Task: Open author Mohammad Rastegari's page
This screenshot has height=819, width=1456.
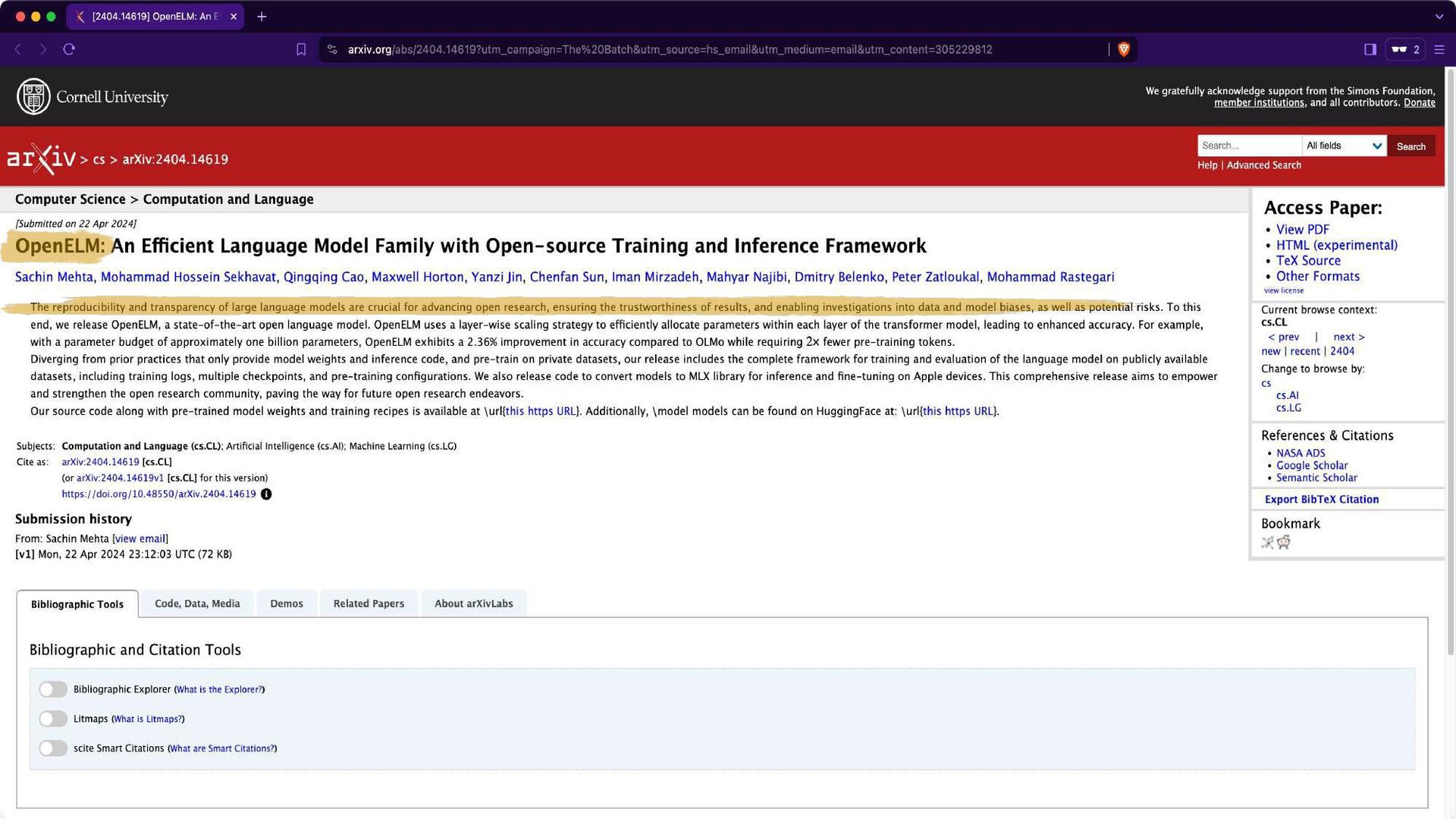Action: 1050,278
